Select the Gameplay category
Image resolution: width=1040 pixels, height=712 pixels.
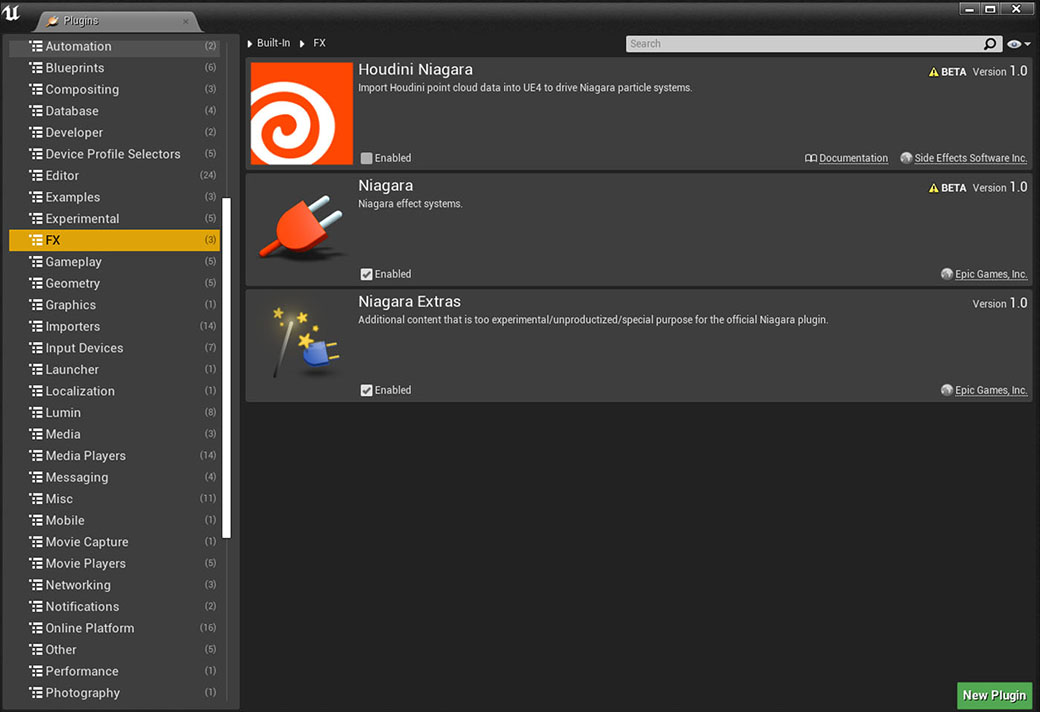coord(114,261)
